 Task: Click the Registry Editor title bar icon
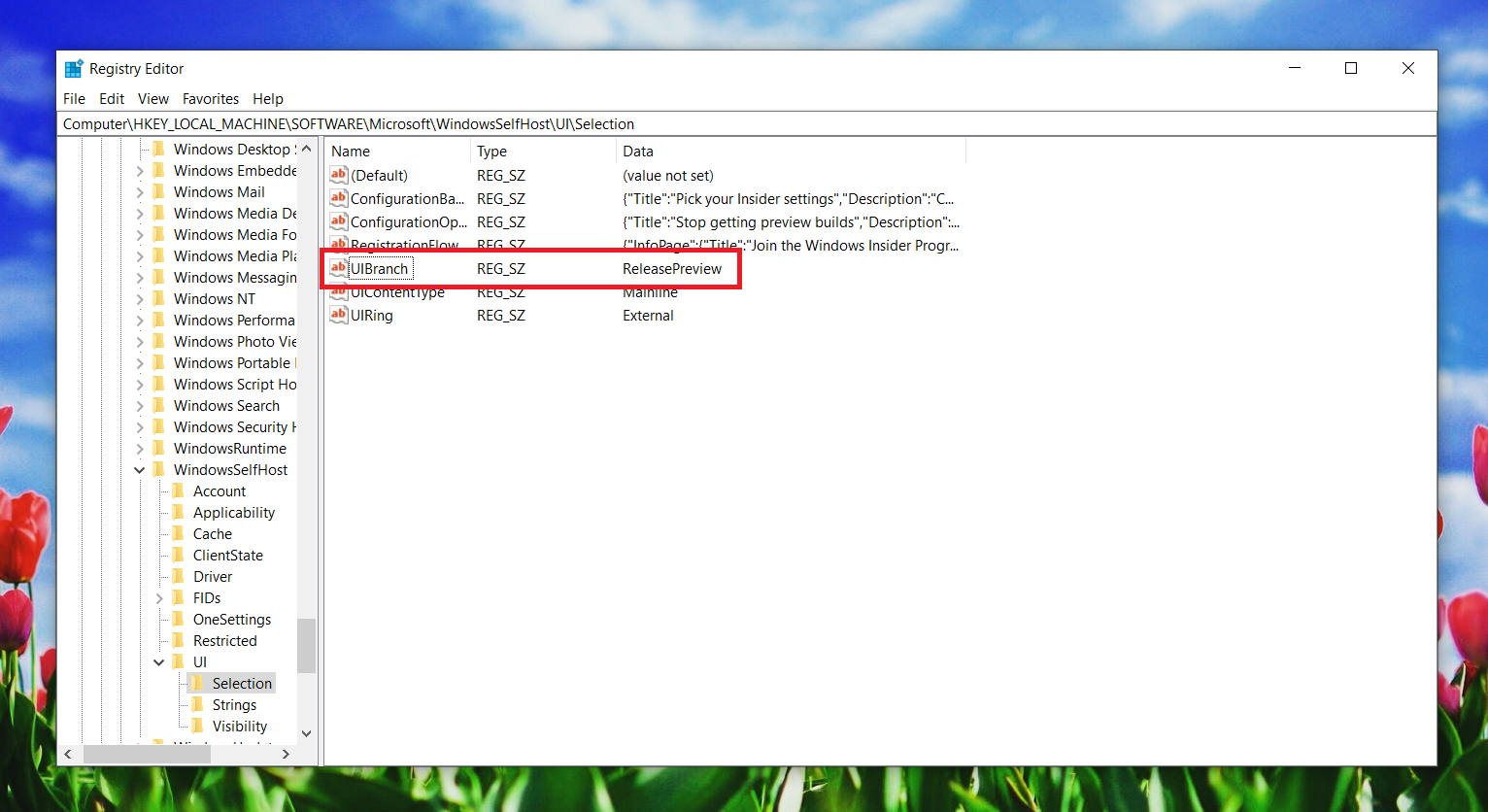74,68
